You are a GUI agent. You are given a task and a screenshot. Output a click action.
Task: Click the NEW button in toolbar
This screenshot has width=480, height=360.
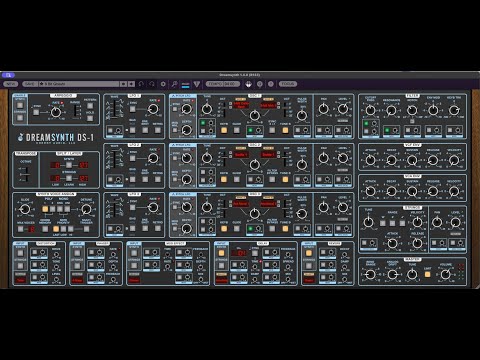[x=10, y=84]
